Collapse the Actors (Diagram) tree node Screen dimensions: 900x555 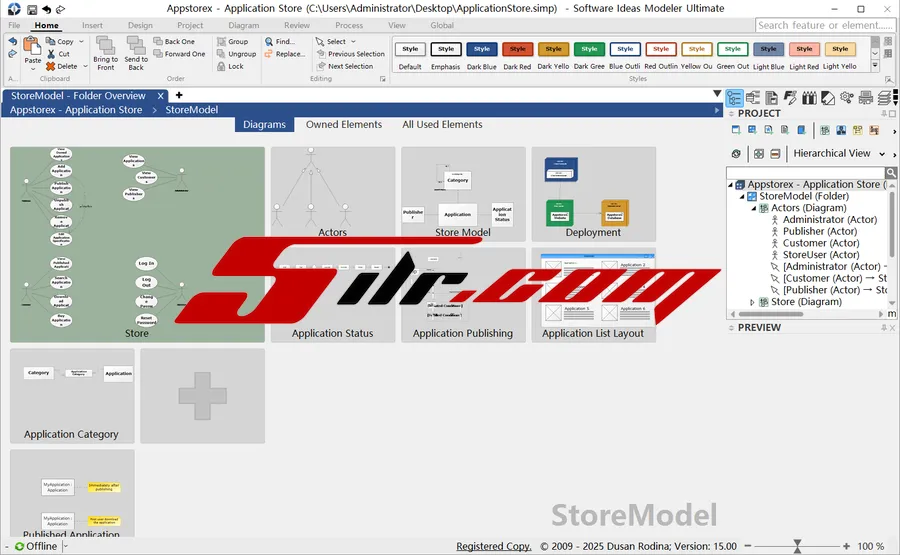click(754, 208)
